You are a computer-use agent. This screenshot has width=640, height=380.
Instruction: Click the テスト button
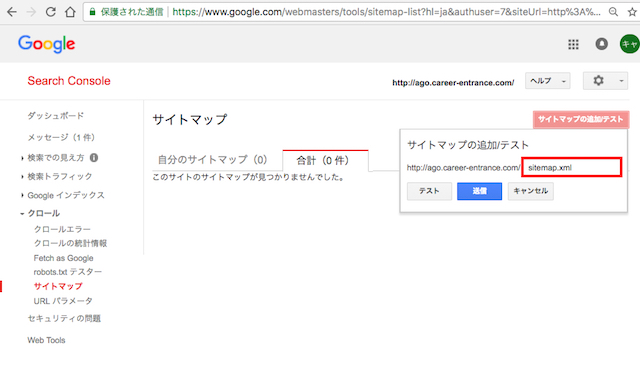(x=429, y=191)
